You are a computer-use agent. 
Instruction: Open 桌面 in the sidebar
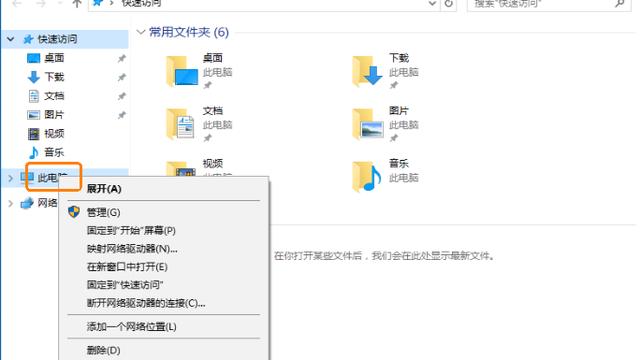pyautogui.click(x=54, y=58)
